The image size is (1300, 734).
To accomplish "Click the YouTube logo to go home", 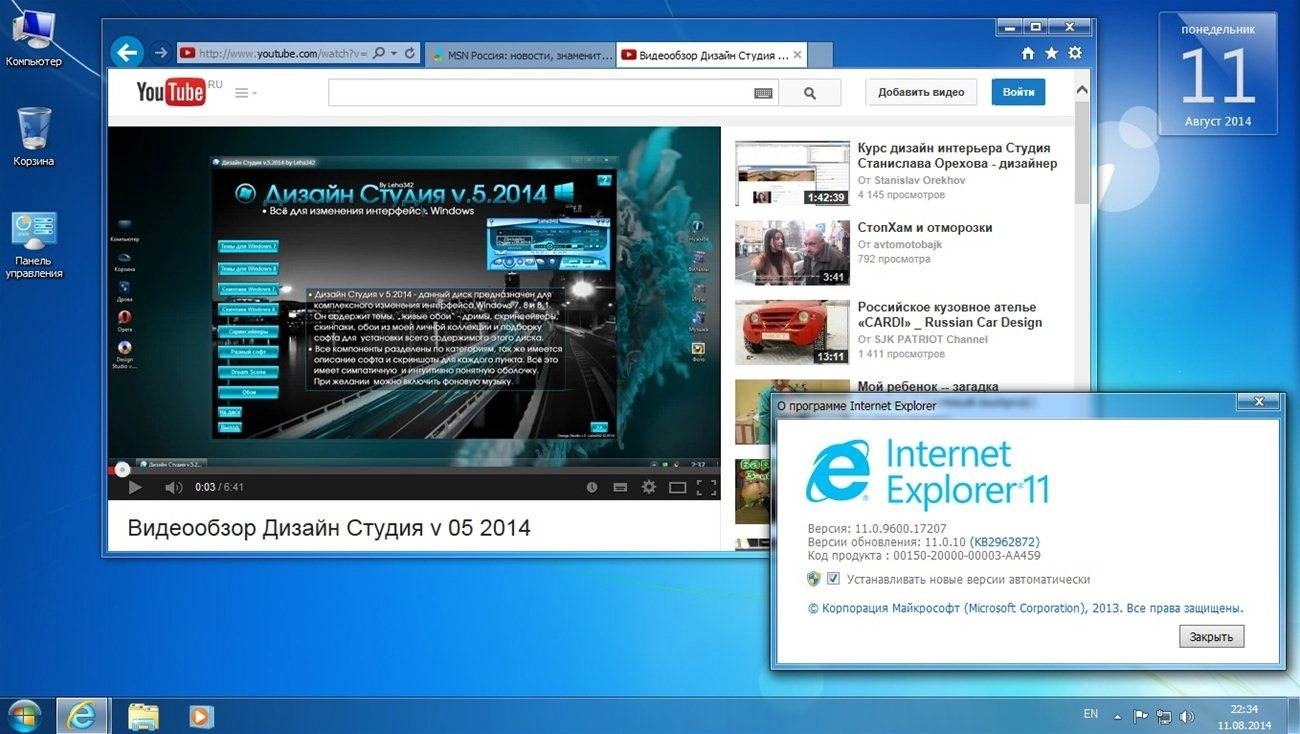I will coord(171,91).
